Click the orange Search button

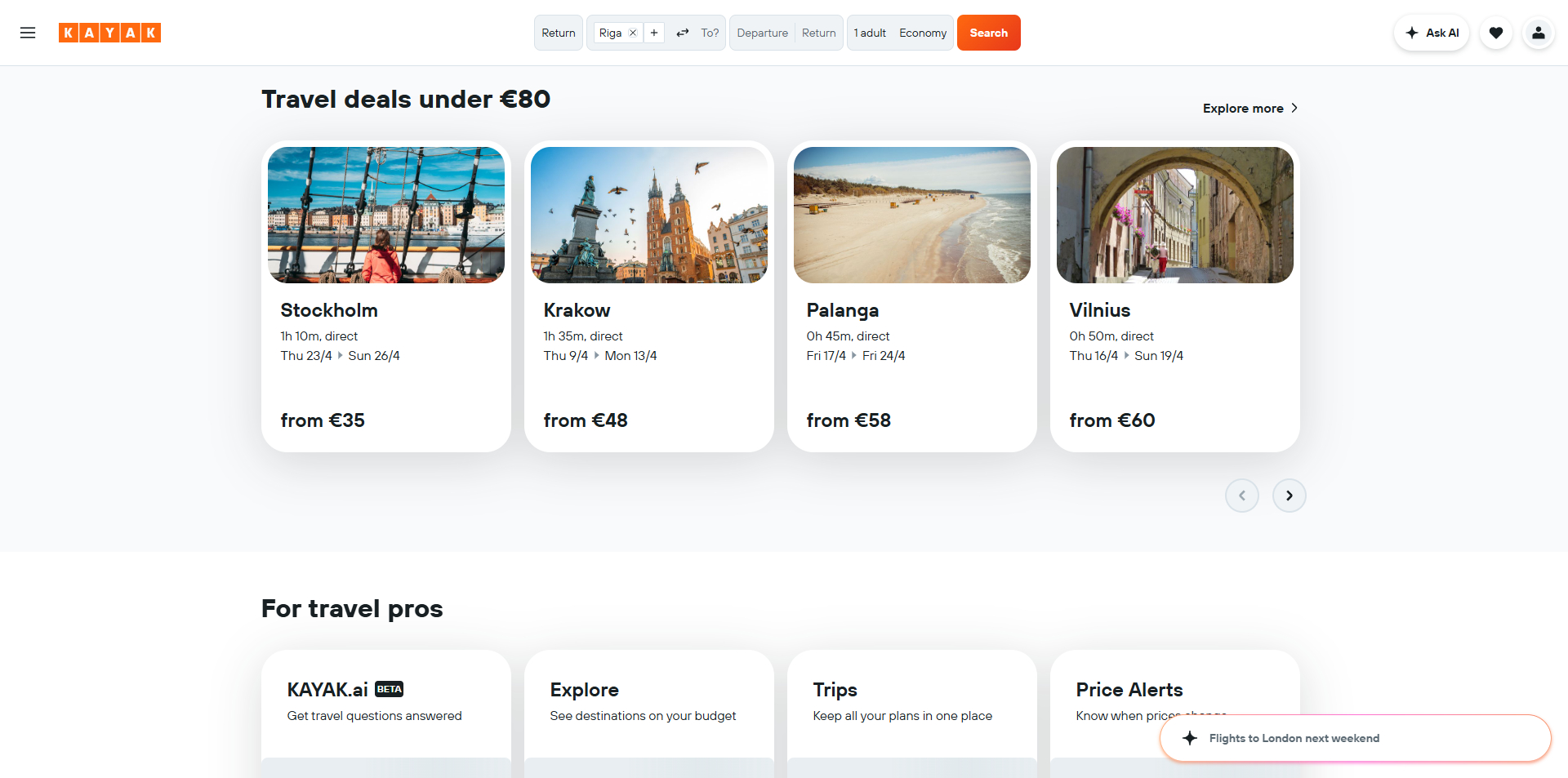tap(988, 33)
